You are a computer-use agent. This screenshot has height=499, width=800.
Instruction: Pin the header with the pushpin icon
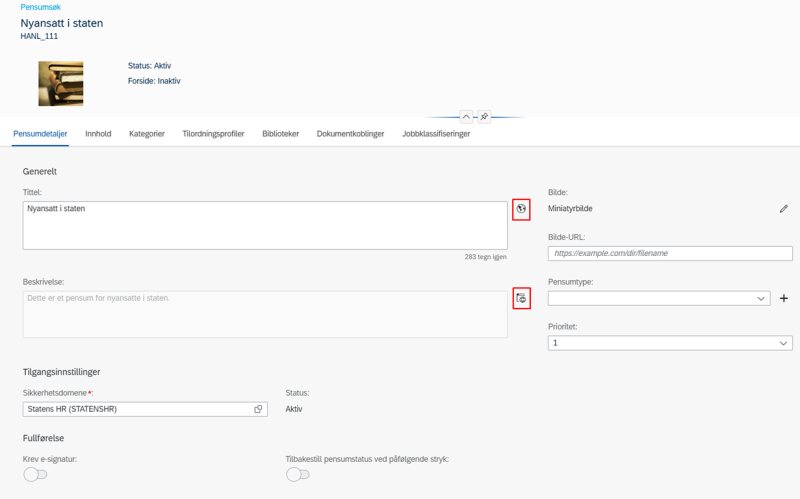point(484,116)
